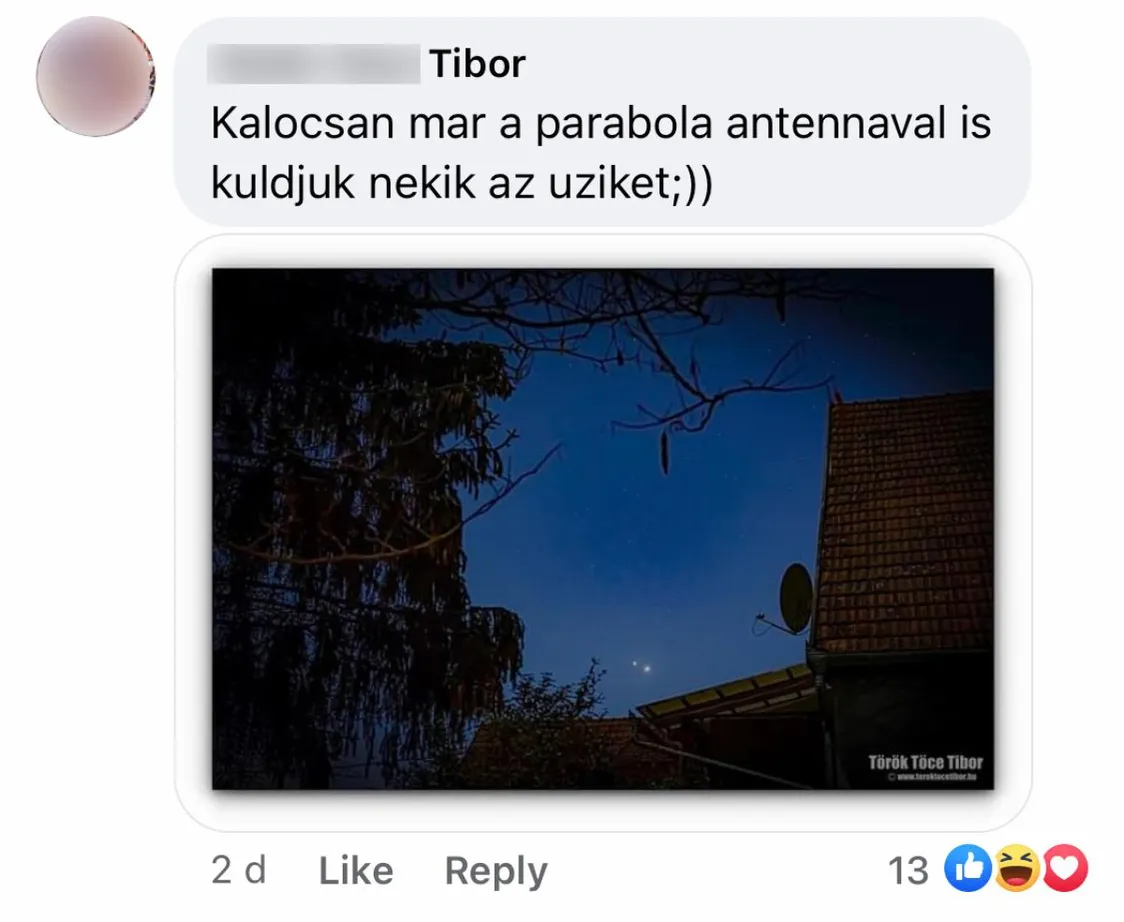Viewport: 1124px width, 922px height.
Task: Click the tiled roof in the photo
Action: click(905, 521)
